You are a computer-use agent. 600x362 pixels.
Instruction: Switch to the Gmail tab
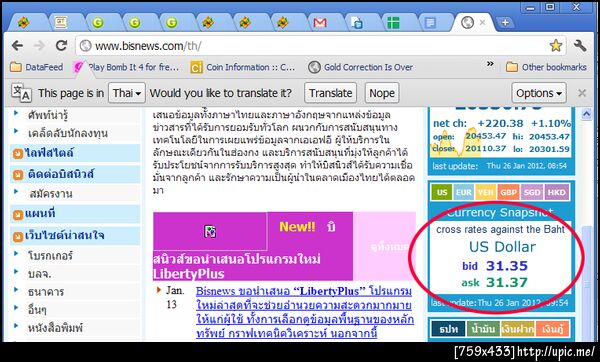[x=320, y=23]
